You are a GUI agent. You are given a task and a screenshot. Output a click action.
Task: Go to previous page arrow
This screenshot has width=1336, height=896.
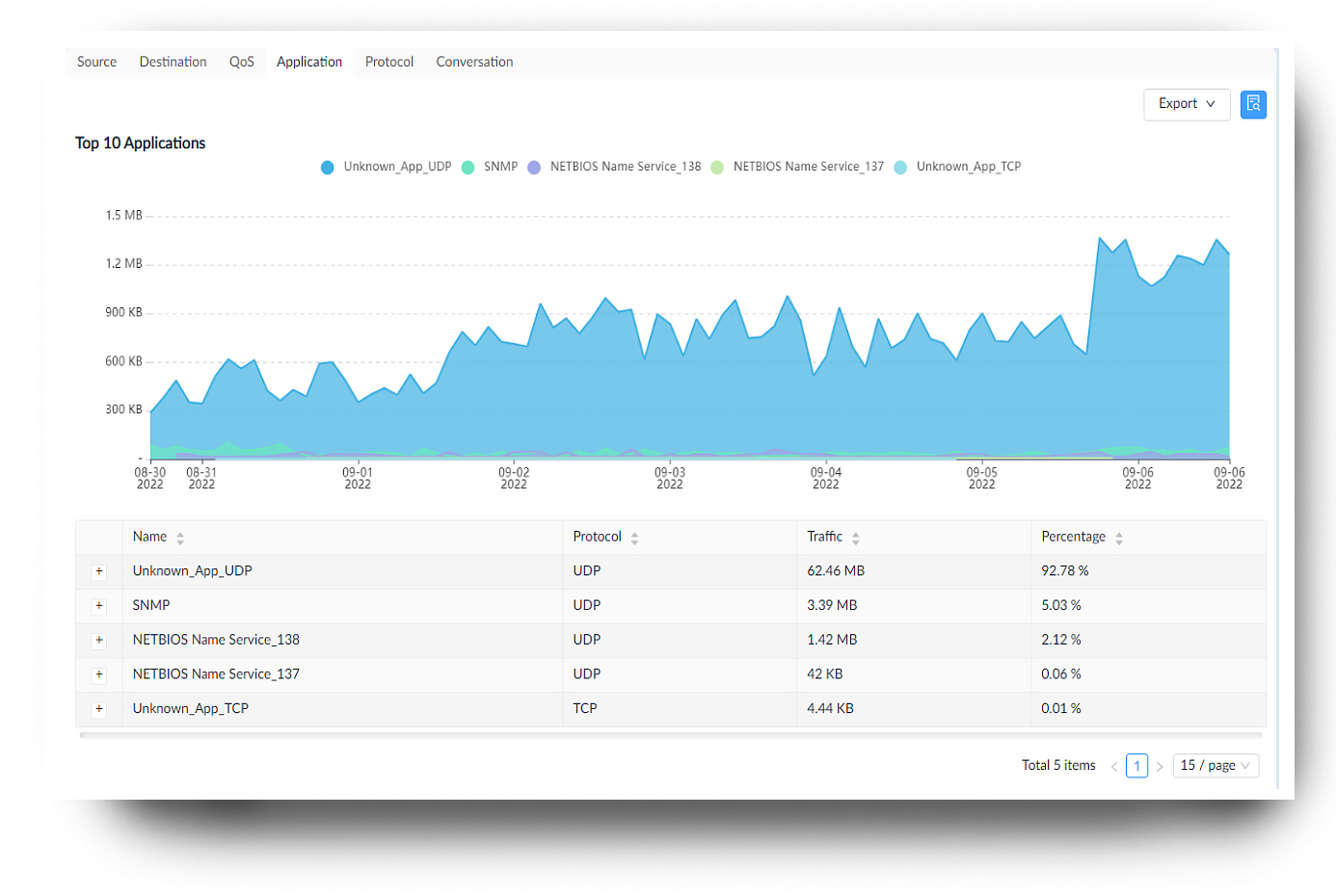1114,767
